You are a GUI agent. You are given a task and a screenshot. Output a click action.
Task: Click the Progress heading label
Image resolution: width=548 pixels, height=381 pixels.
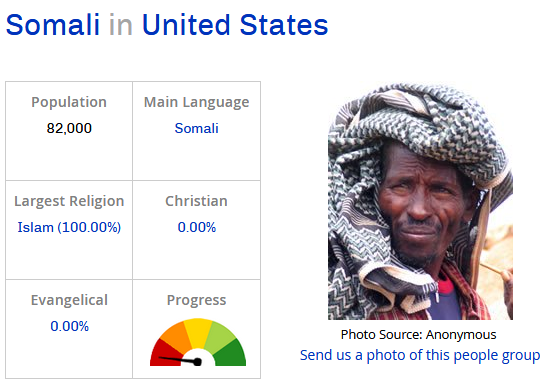pos(196,300)
